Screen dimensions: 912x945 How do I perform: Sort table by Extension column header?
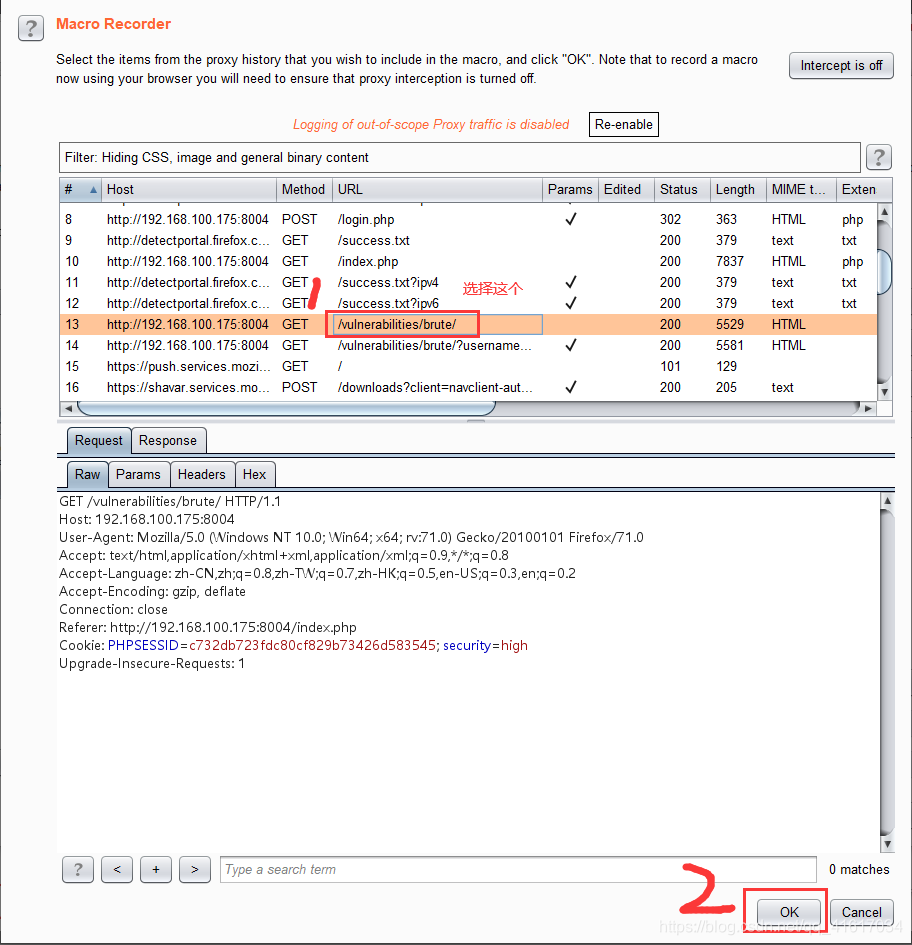coord(863,190)
